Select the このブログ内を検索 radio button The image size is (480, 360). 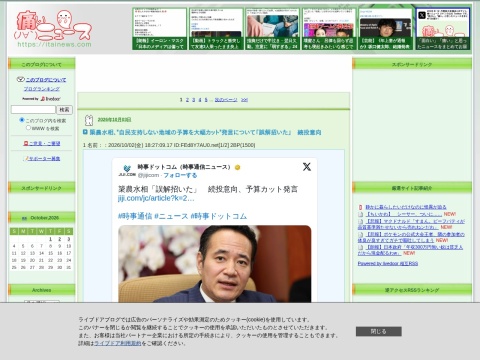pos(22,120)
